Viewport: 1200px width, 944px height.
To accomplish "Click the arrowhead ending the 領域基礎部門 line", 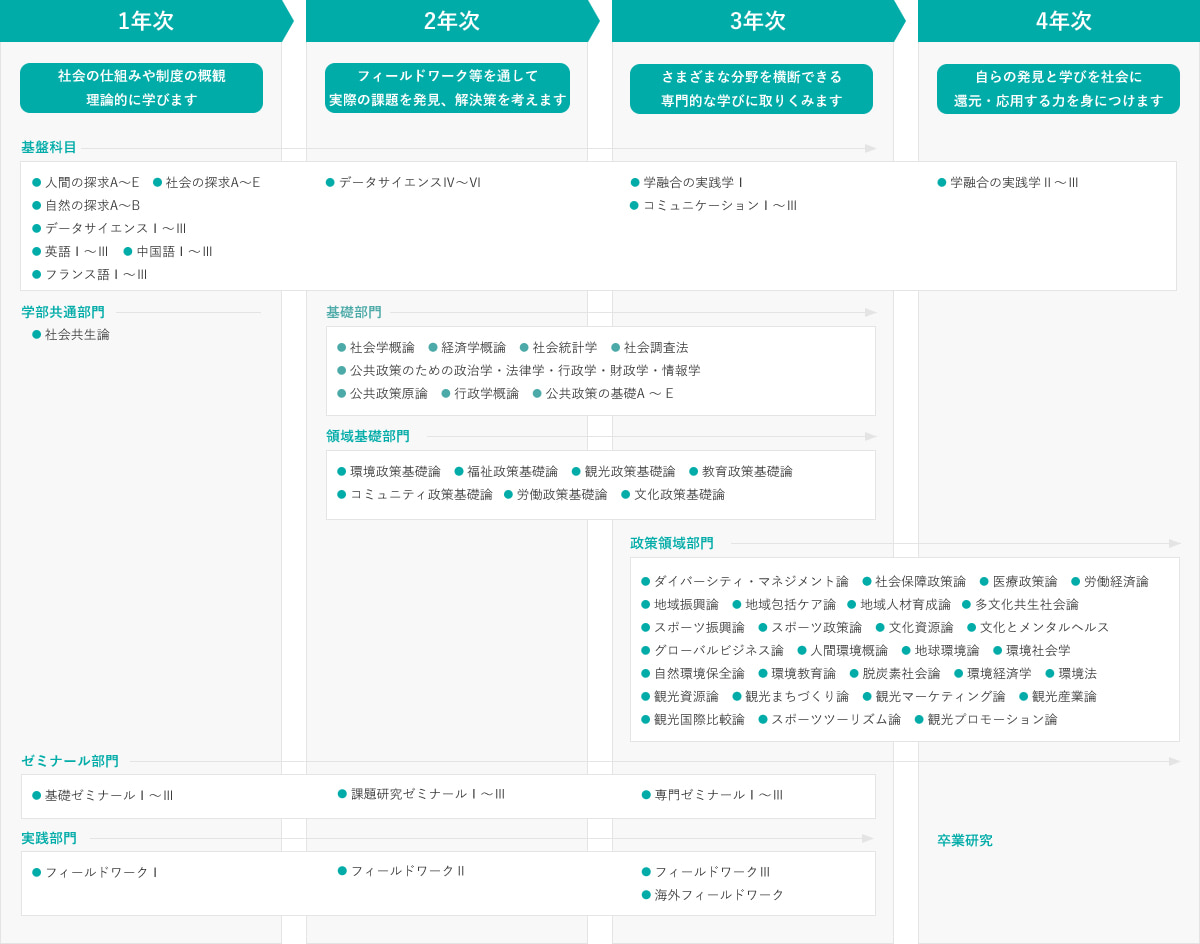I will click(870, 437).
